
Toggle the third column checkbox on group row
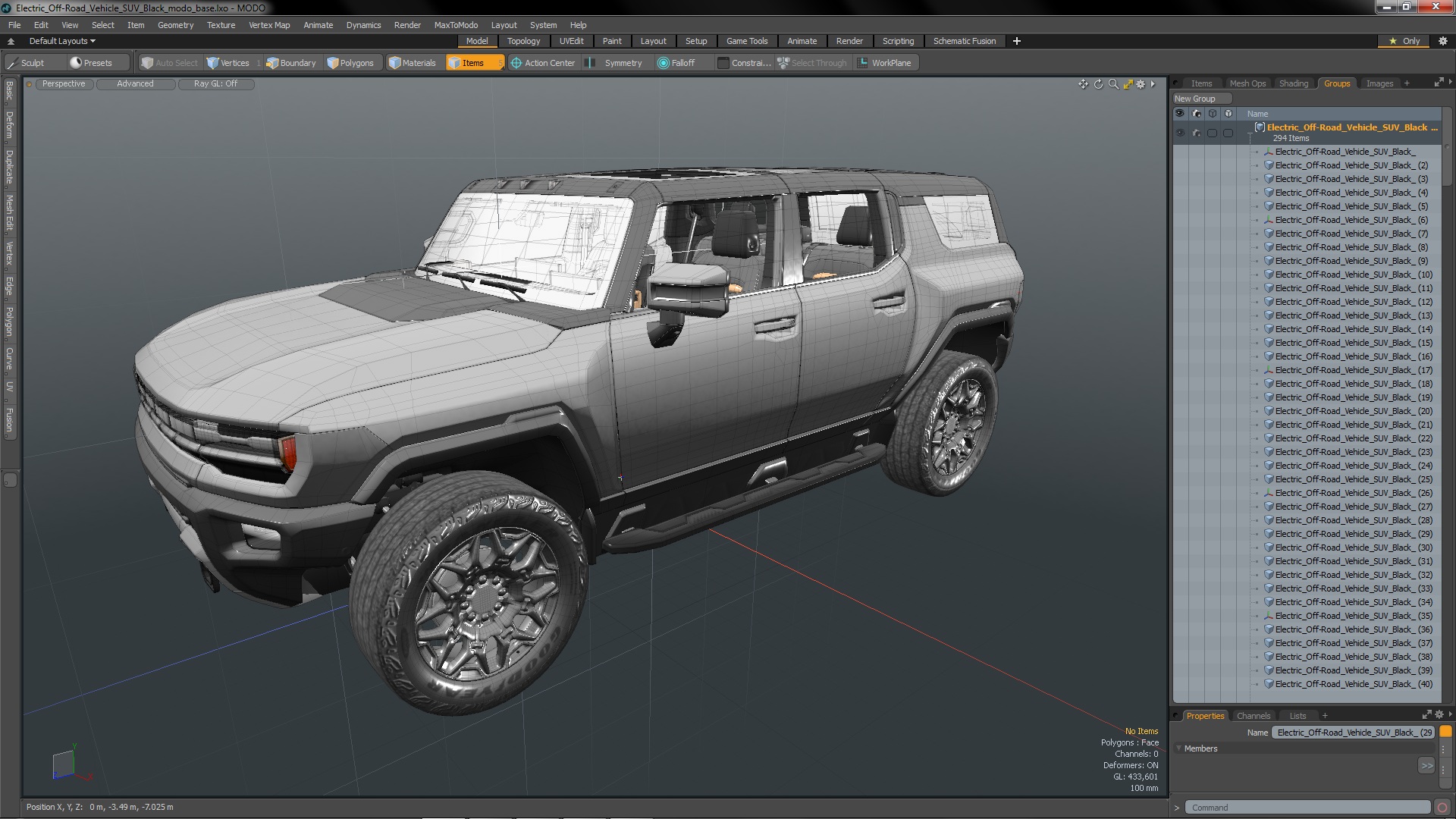click(1212, 133)
